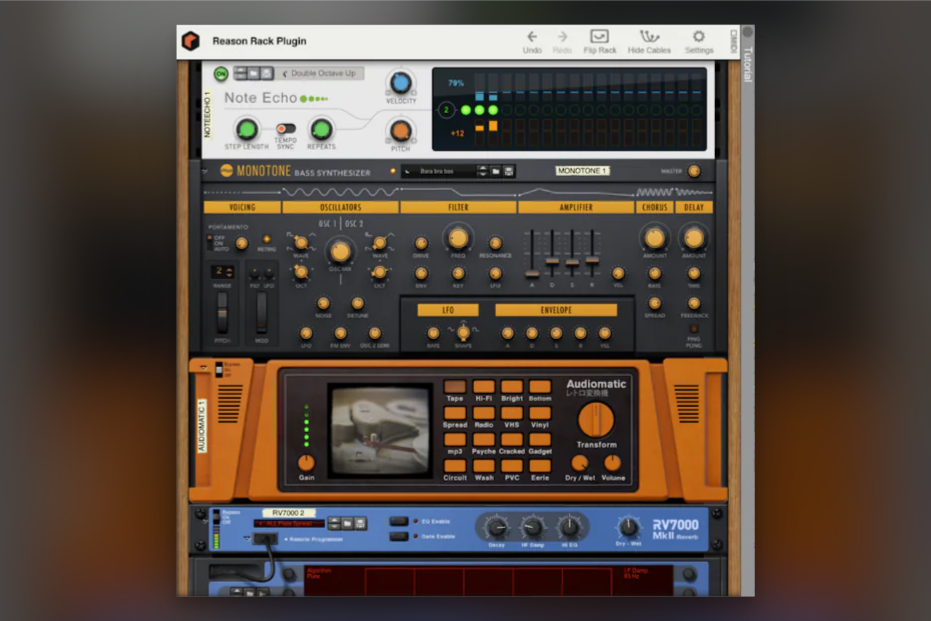Toggle the Note Echo ON button
The image size is (931, 621).
pyautogui.click(x=221, y=74)
